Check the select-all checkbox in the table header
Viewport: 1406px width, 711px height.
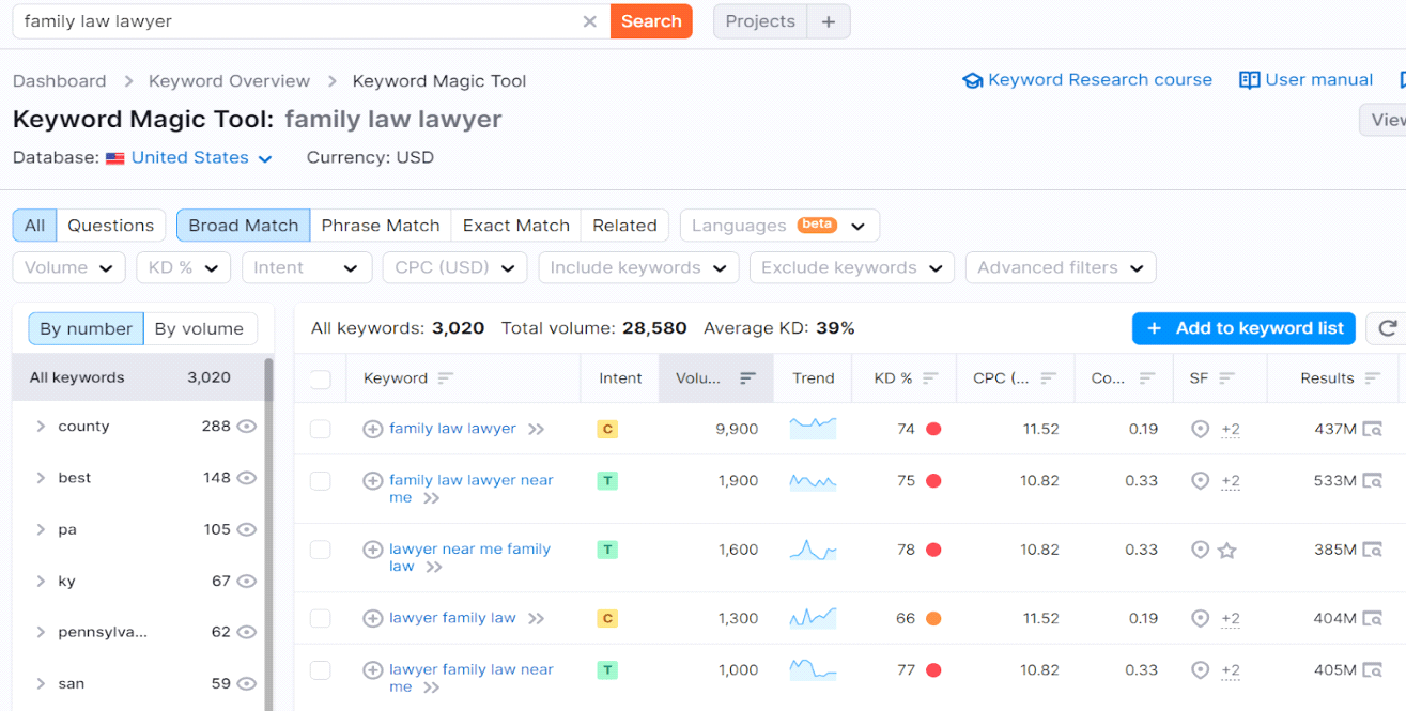pos(320,378)
